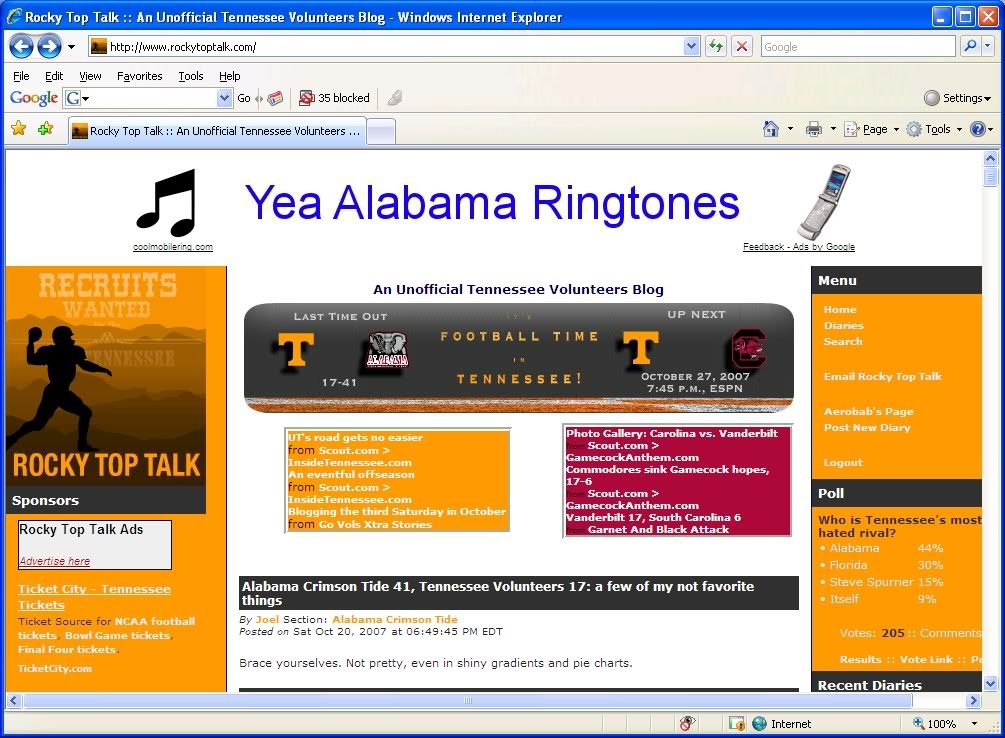Click the Google search box at top right

click(x=858, y=46)
